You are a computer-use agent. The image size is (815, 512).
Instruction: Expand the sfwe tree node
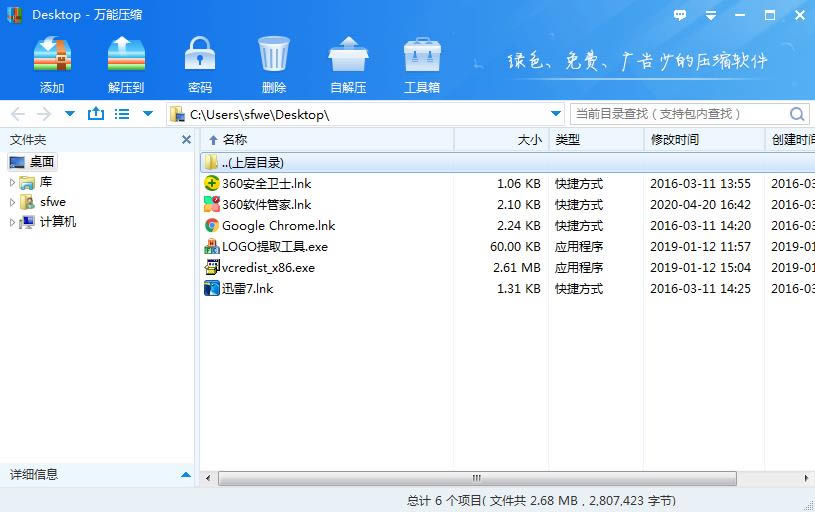tap(12, 202)
